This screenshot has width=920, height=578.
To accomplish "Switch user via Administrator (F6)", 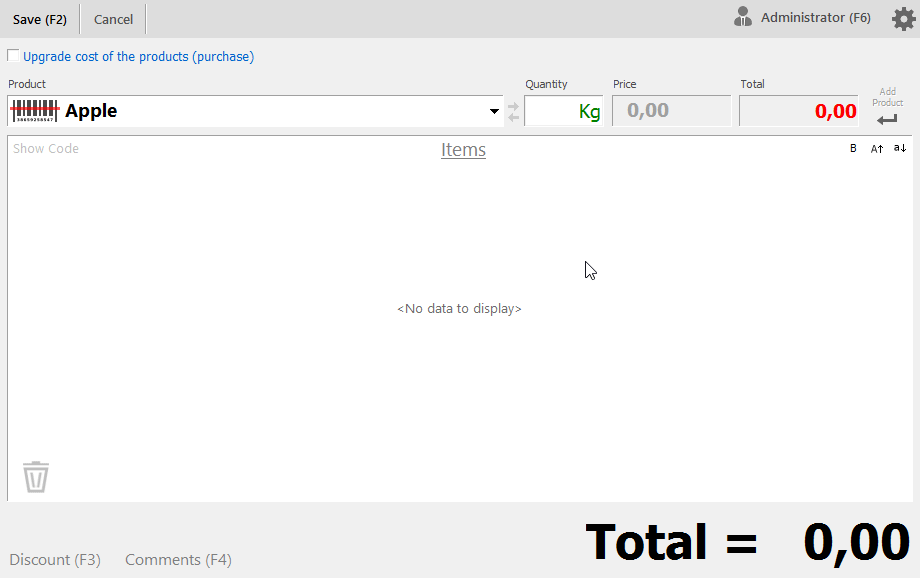I will point(816,18).
